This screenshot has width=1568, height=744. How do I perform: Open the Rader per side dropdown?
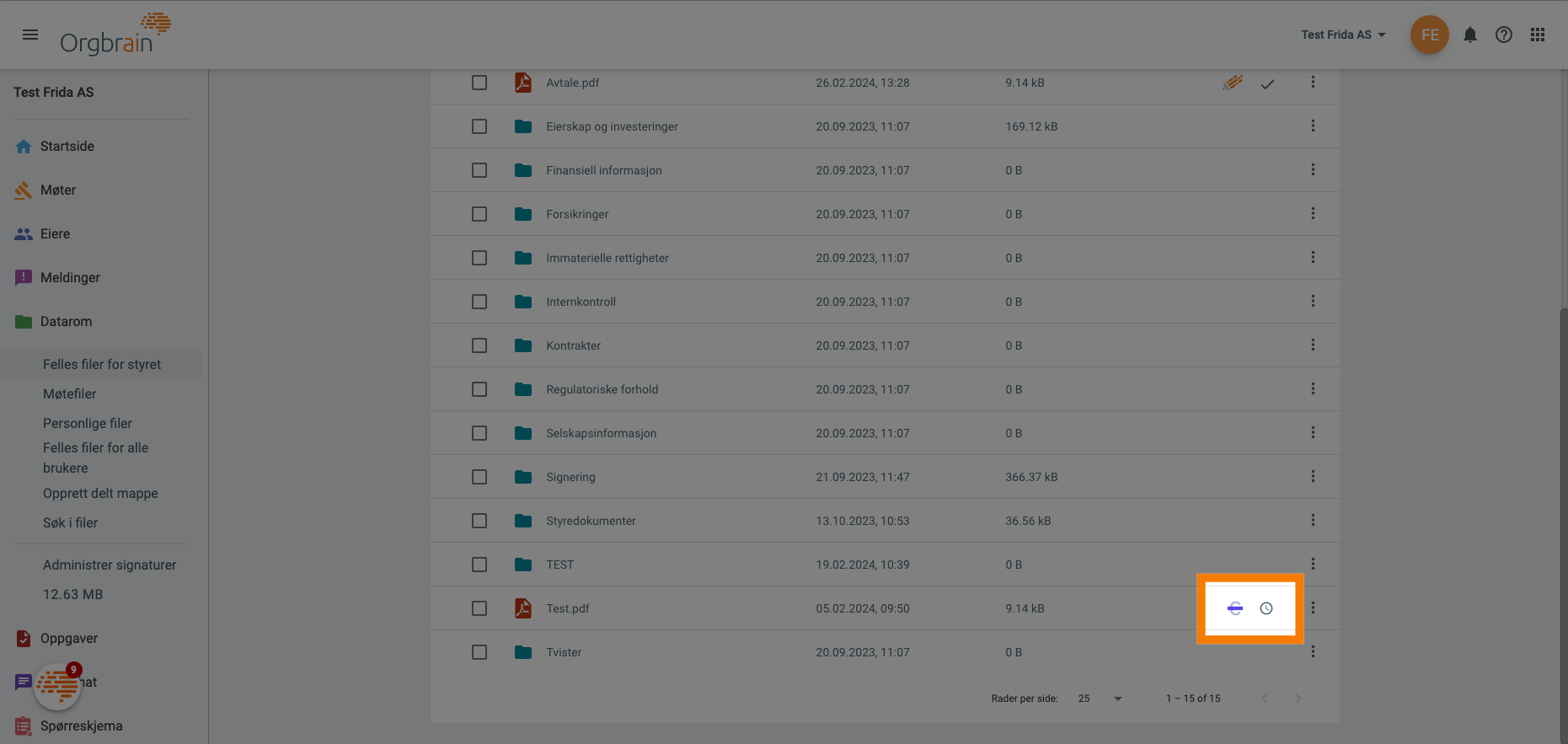pyautogui.click(x=1100, y=699)
